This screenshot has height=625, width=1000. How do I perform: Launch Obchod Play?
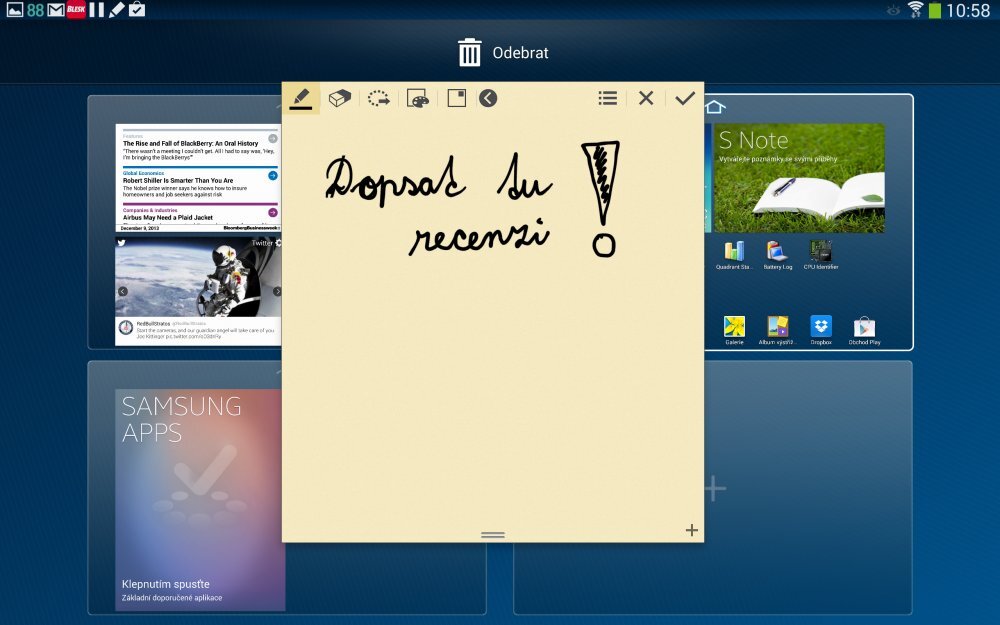864,325
